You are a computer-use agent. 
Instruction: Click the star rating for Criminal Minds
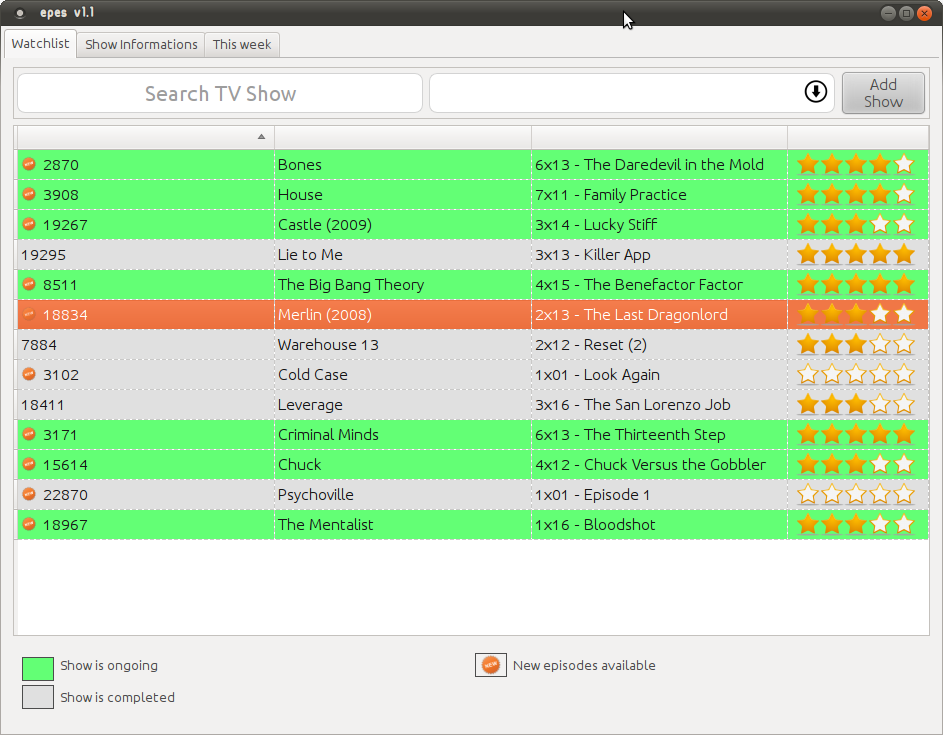855,434
